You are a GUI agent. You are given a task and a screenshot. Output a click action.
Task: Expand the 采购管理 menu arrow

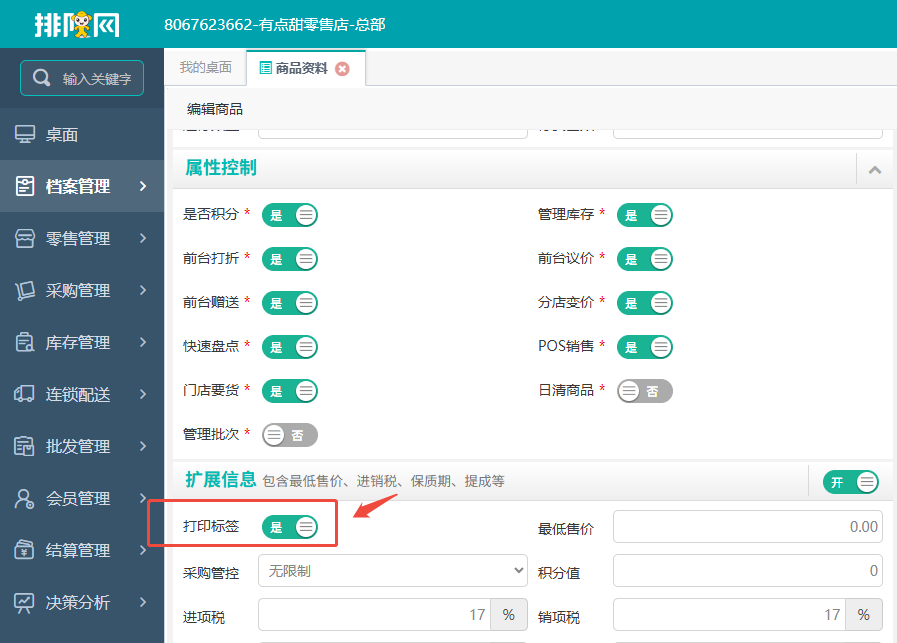pyautogui.click(x=143, y=291)
